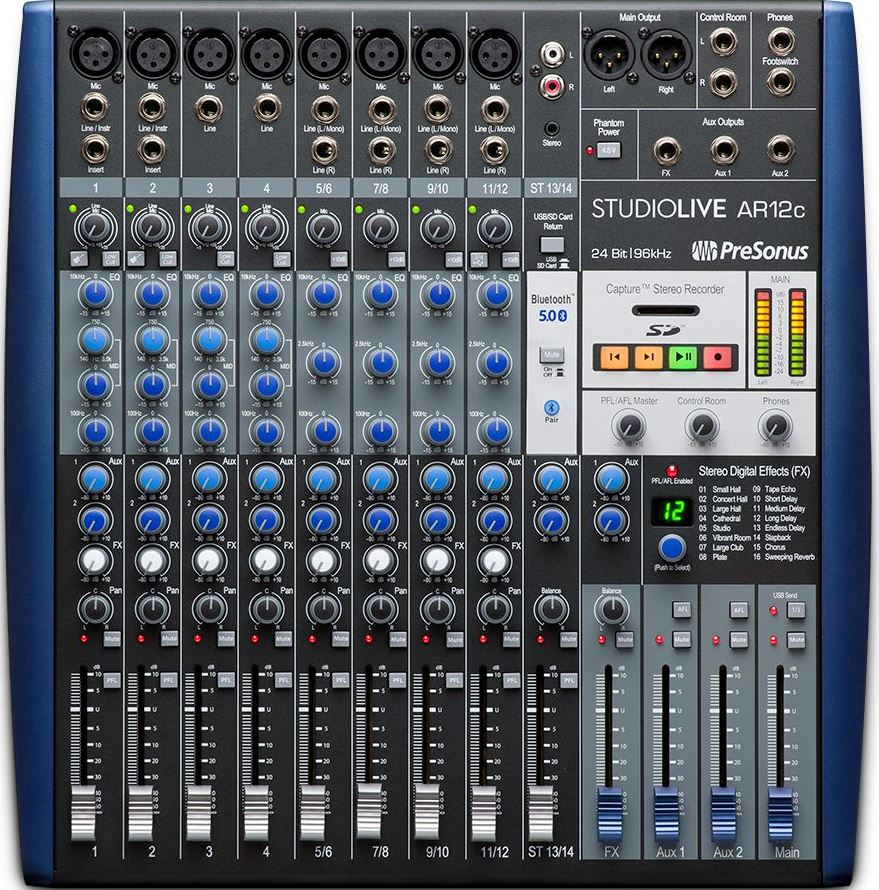Mute the ST 13/14 channel

(x=569, y=639)
